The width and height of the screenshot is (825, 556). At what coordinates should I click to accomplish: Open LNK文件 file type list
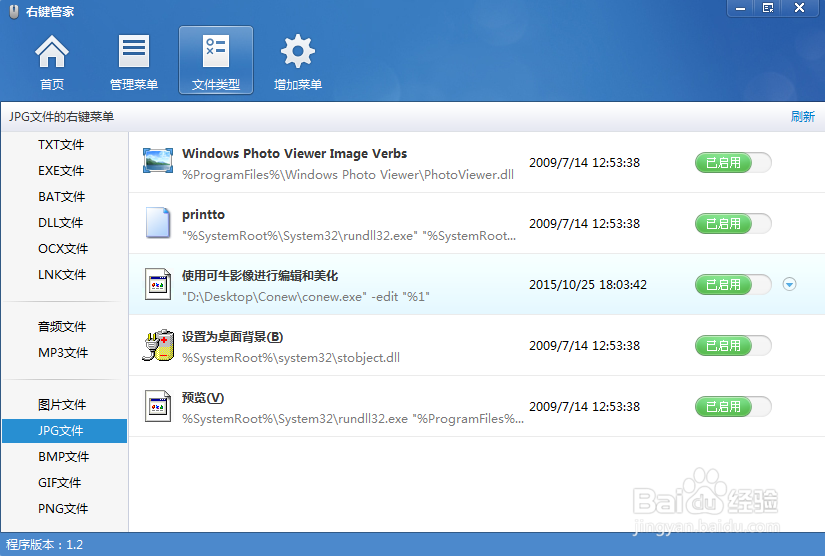(62, 275)
